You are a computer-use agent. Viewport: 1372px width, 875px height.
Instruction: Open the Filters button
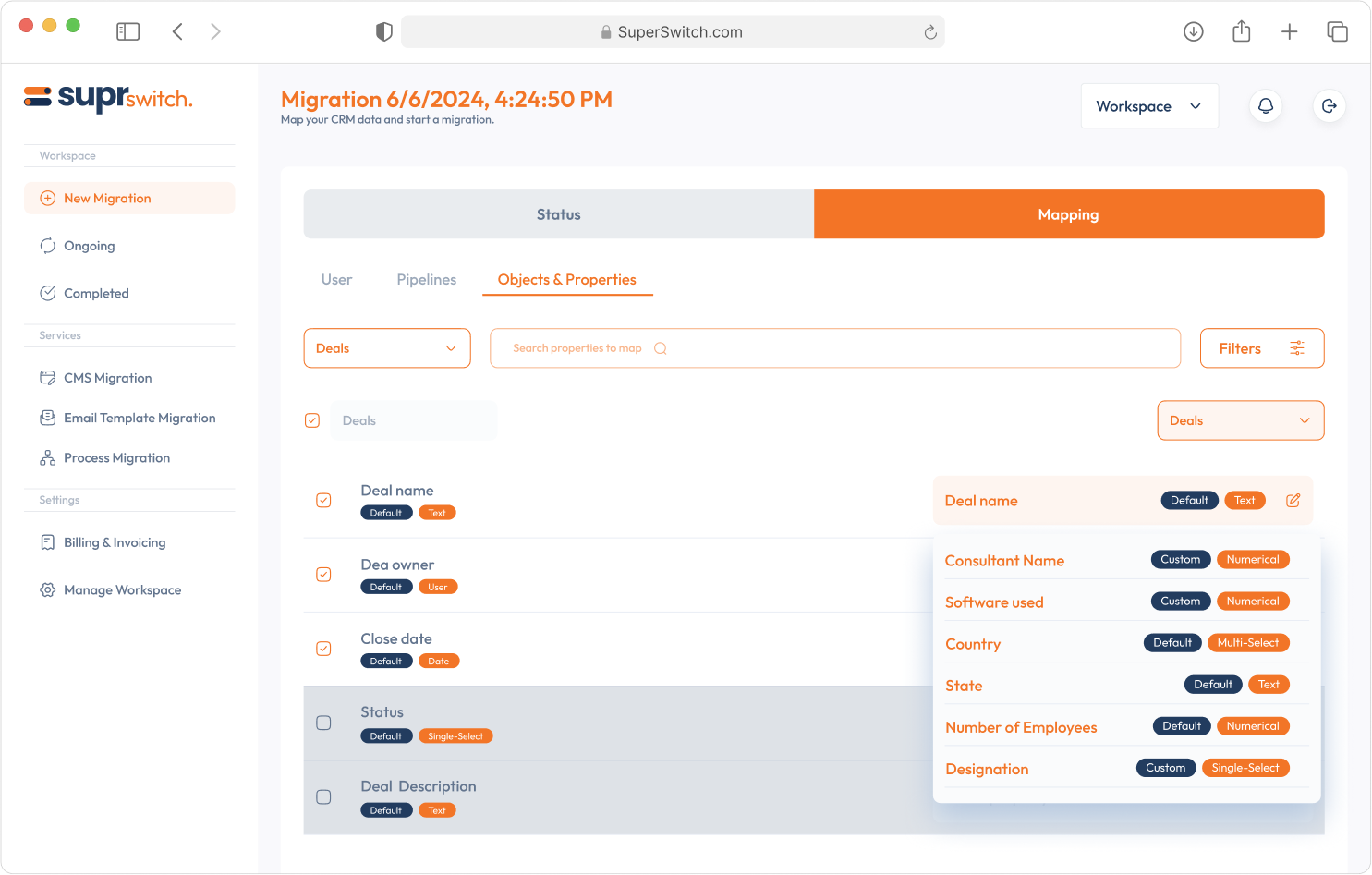click(1261, 348)
